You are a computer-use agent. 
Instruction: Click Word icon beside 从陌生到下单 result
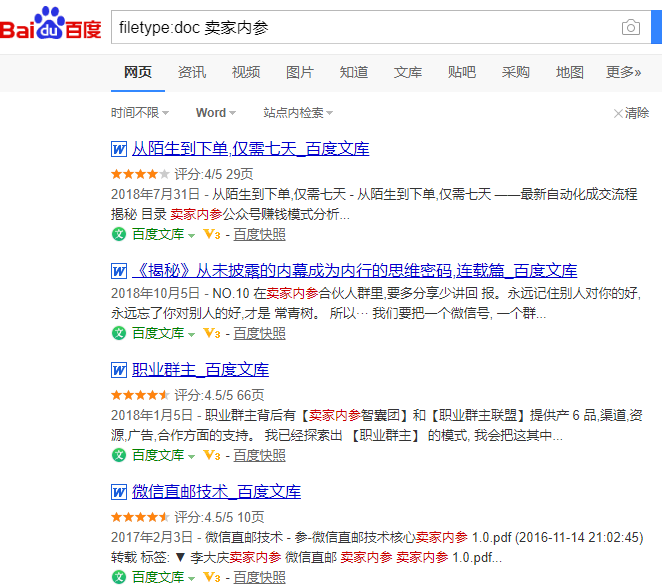pos(119,149)
